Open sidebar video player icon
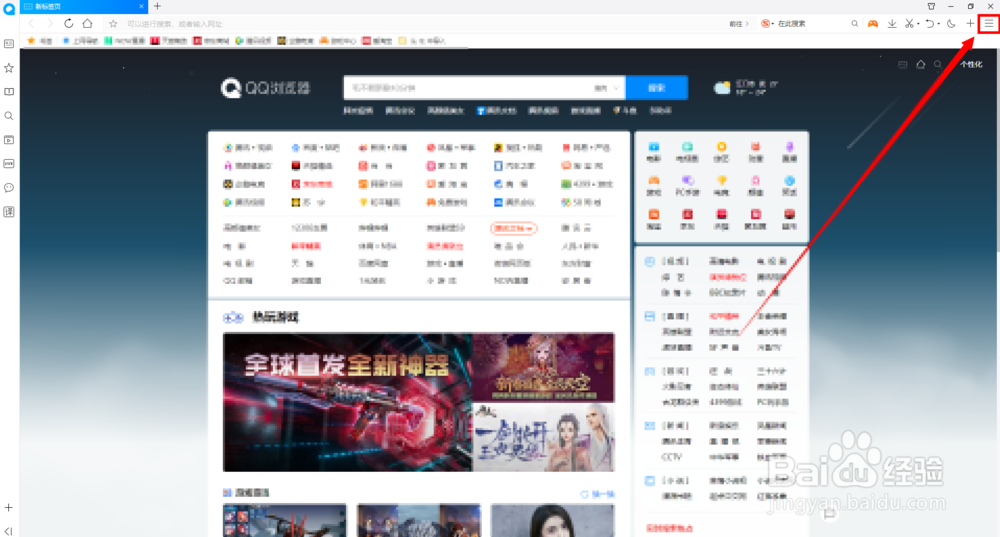The width and height of the screenshot is (1000, 537). (x=9, y=140)
